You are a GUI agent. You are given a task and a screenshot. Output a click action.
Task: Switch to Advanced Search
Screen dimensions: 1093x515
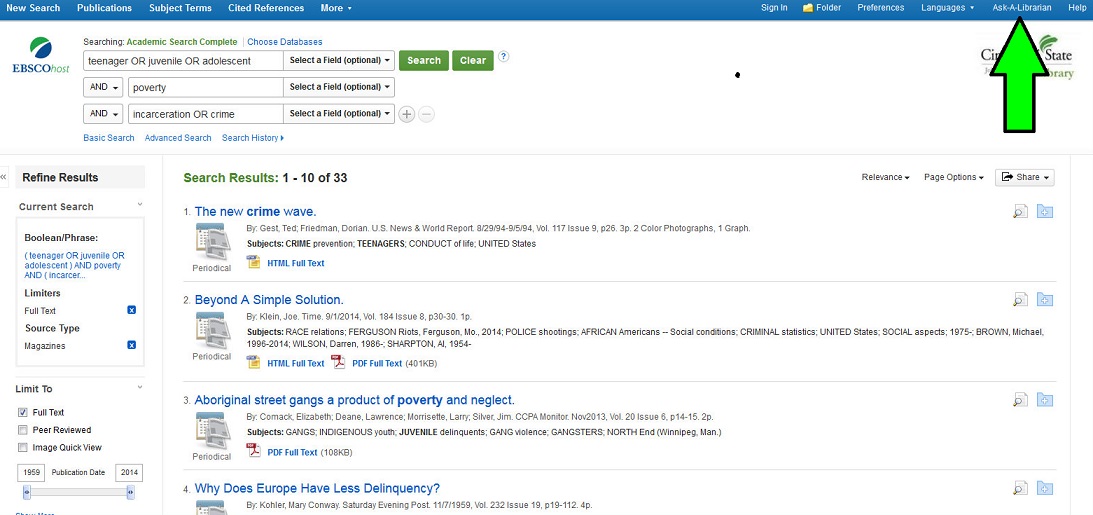pyautogui.click(x=178, y=138)
